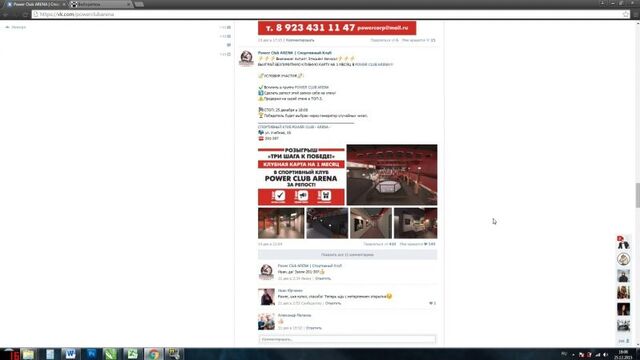Open the large arena hall photo
Viewport: 640px width, 360px height.
[x=392, y=175]
